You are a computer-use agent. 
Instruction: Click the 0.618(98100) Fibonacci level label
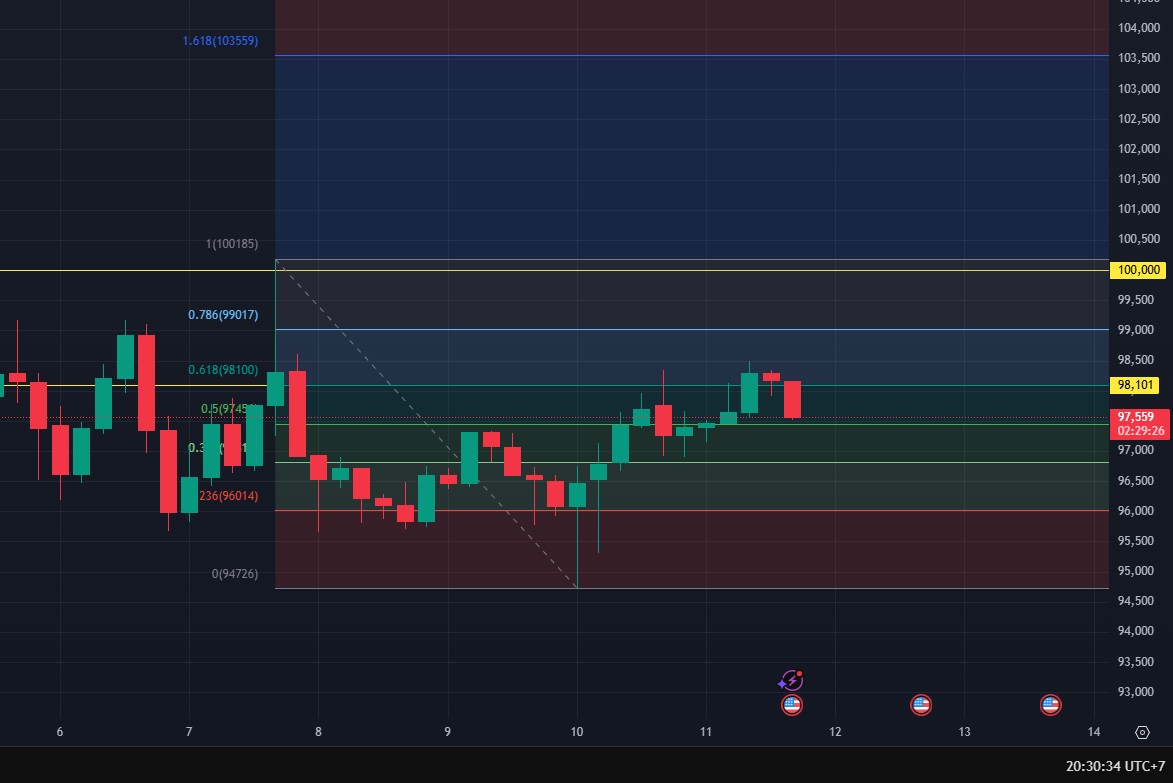pos(223,370)
